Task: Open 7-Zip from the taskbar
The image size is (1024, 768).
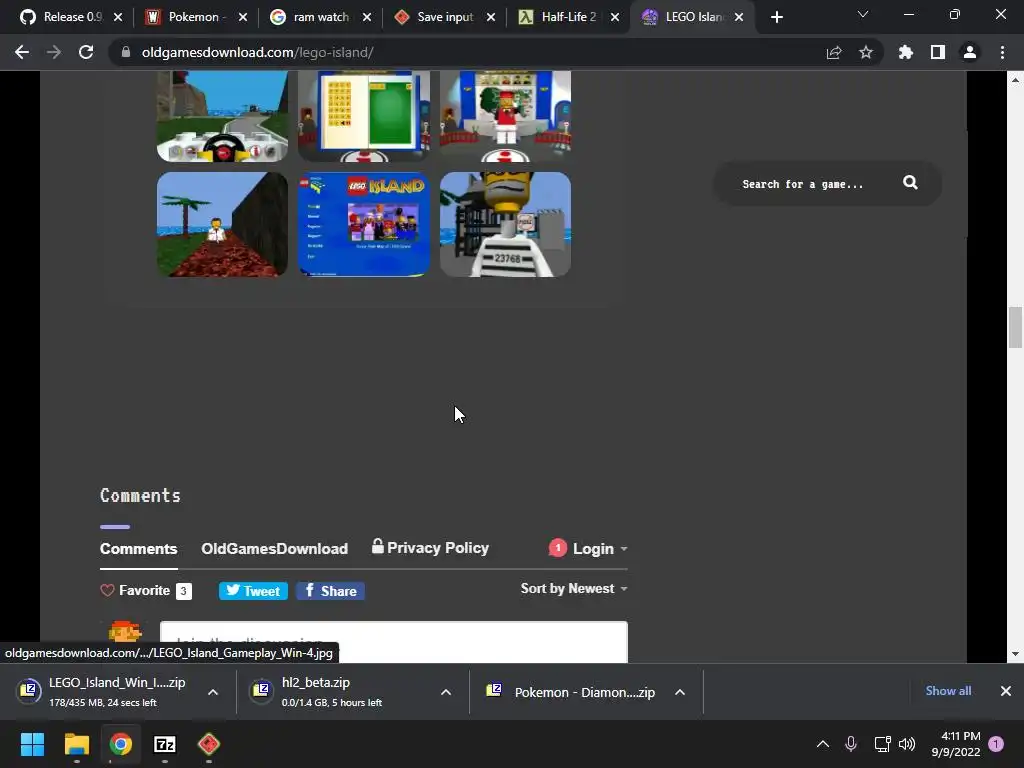Action: tap(165, 744)
